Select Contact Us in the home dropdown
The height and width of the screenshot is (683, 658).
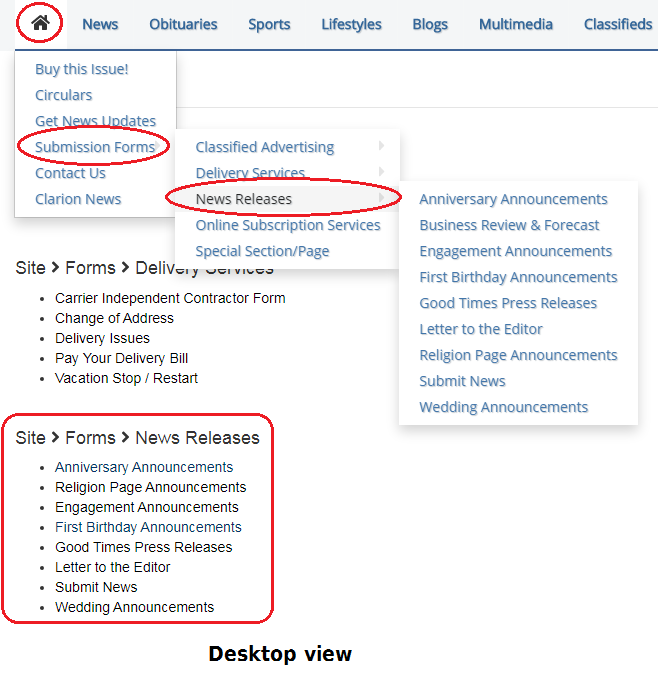tap(70, 173)
